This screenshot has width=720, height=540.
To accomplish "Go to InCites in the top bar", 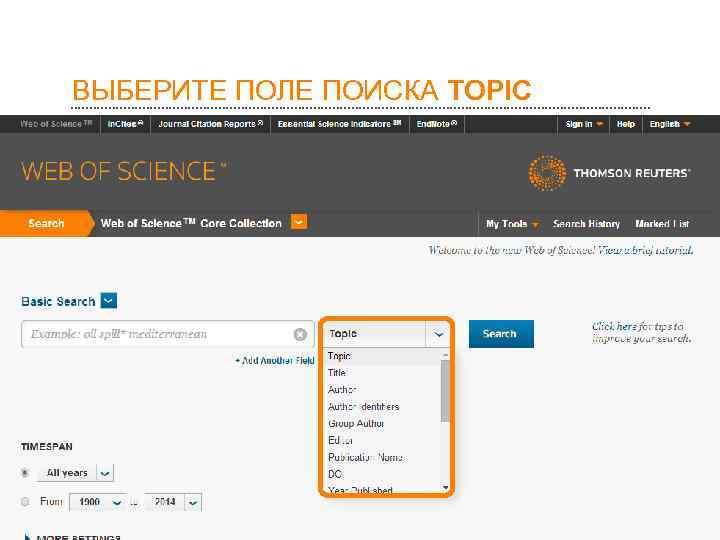I will pyautogui.click(x=125, y=124).
